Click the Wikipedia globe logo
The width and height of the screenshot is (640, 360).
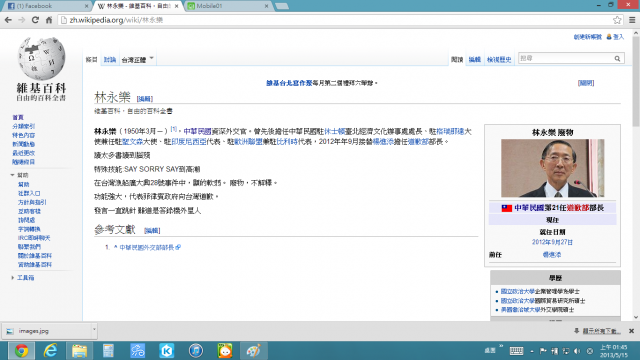pyautogui.click(x=41, y=58)
